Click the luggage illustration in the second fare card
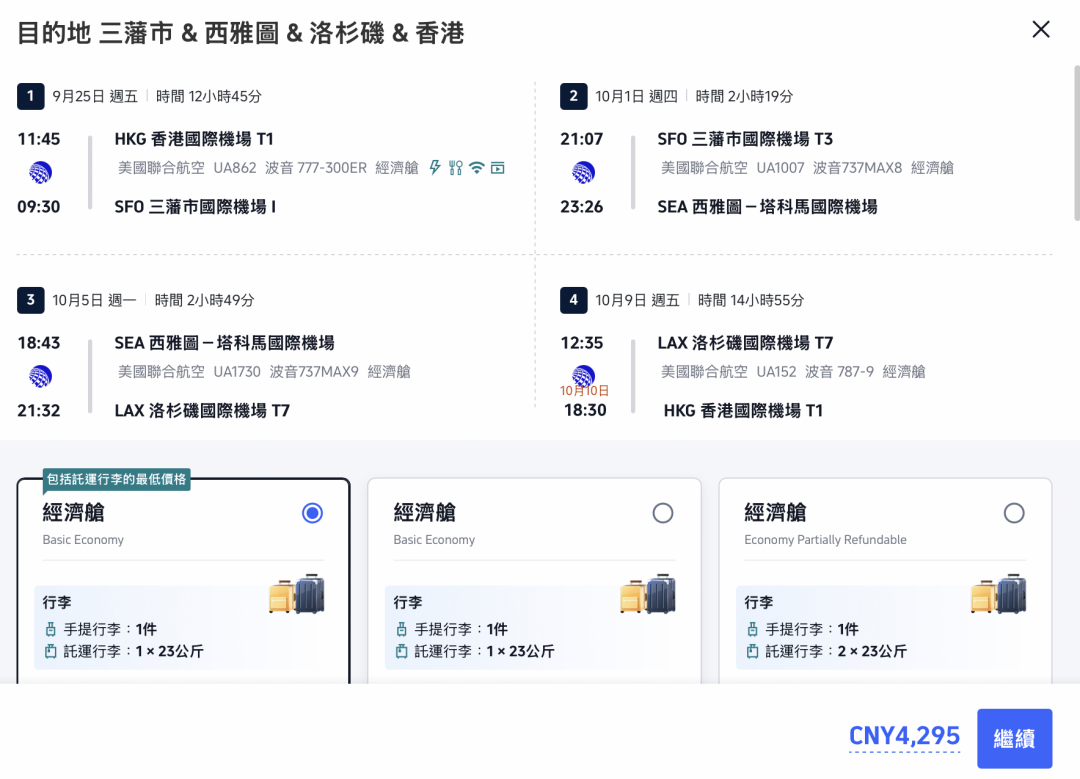Image resolution: width=1080 pixels, height=779 pixels. point(647,594)
